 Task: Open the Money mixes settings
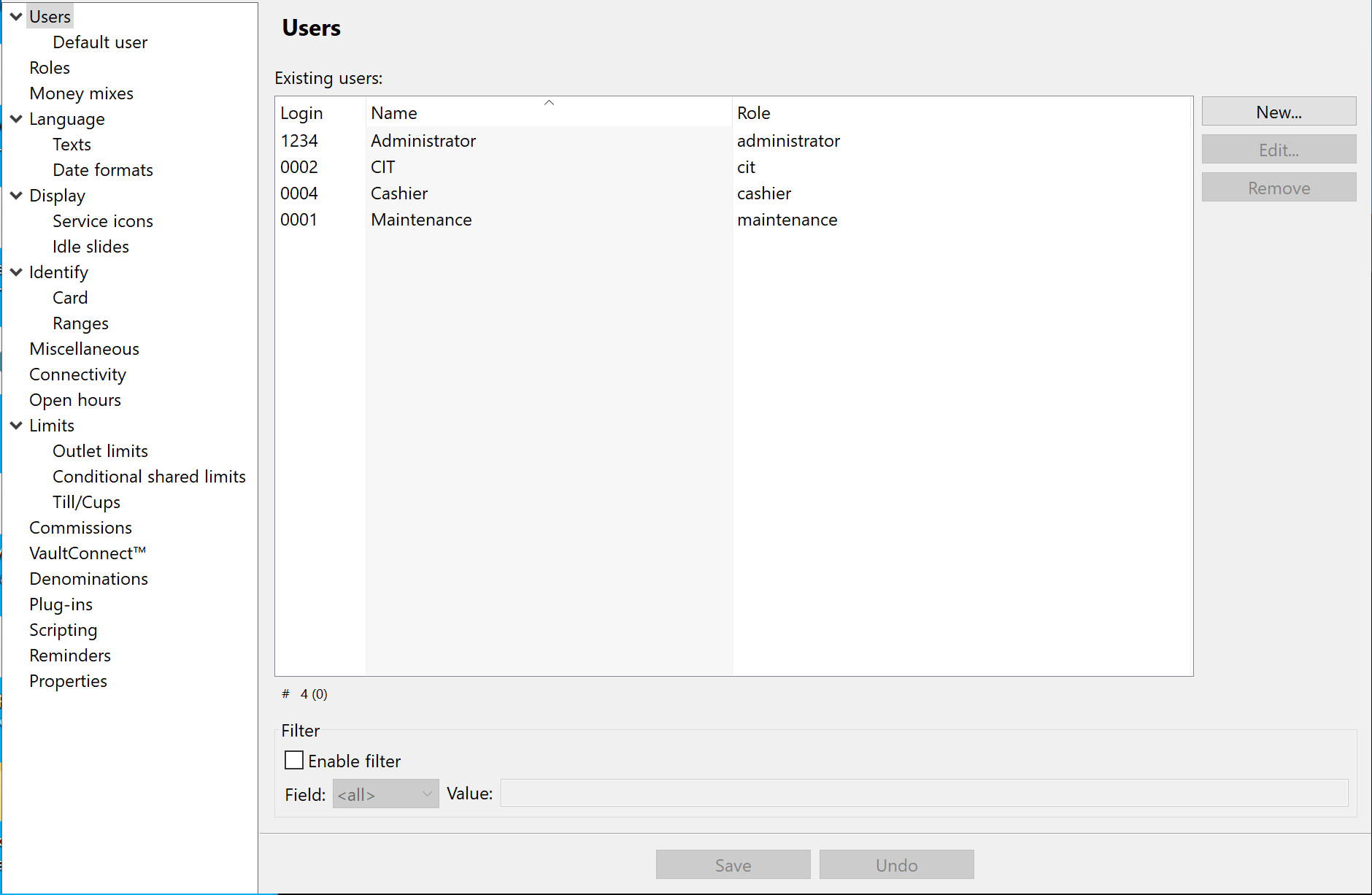click(81, 93)
